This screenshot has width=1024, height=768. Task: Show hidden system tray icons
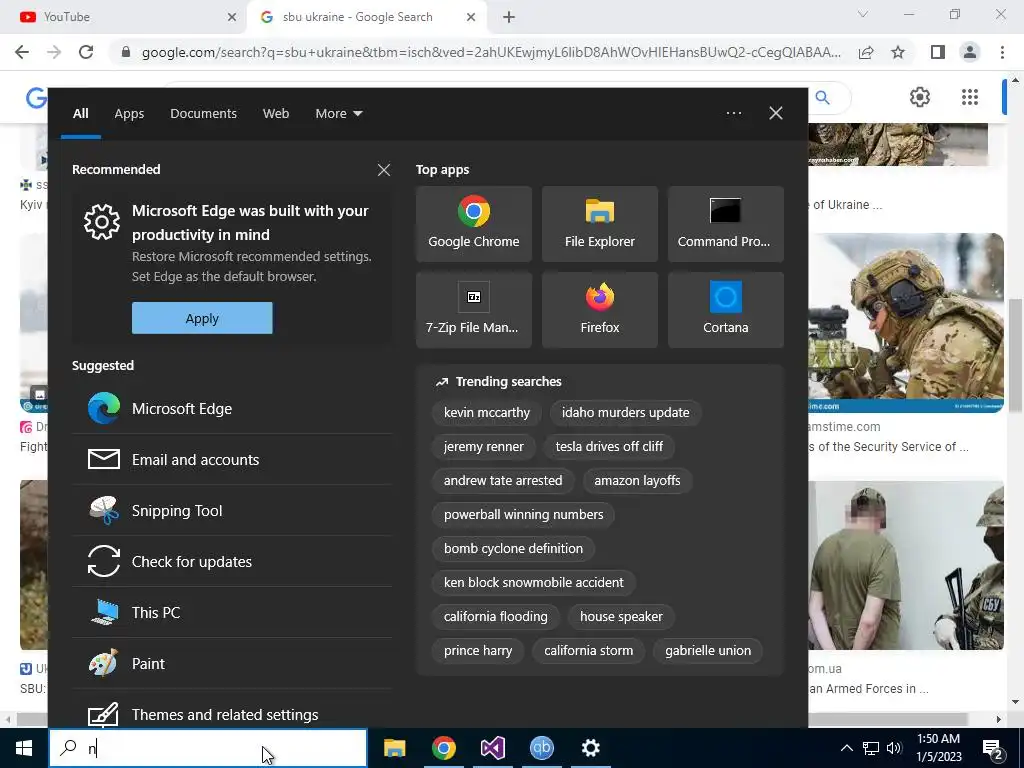coord(846,748)
